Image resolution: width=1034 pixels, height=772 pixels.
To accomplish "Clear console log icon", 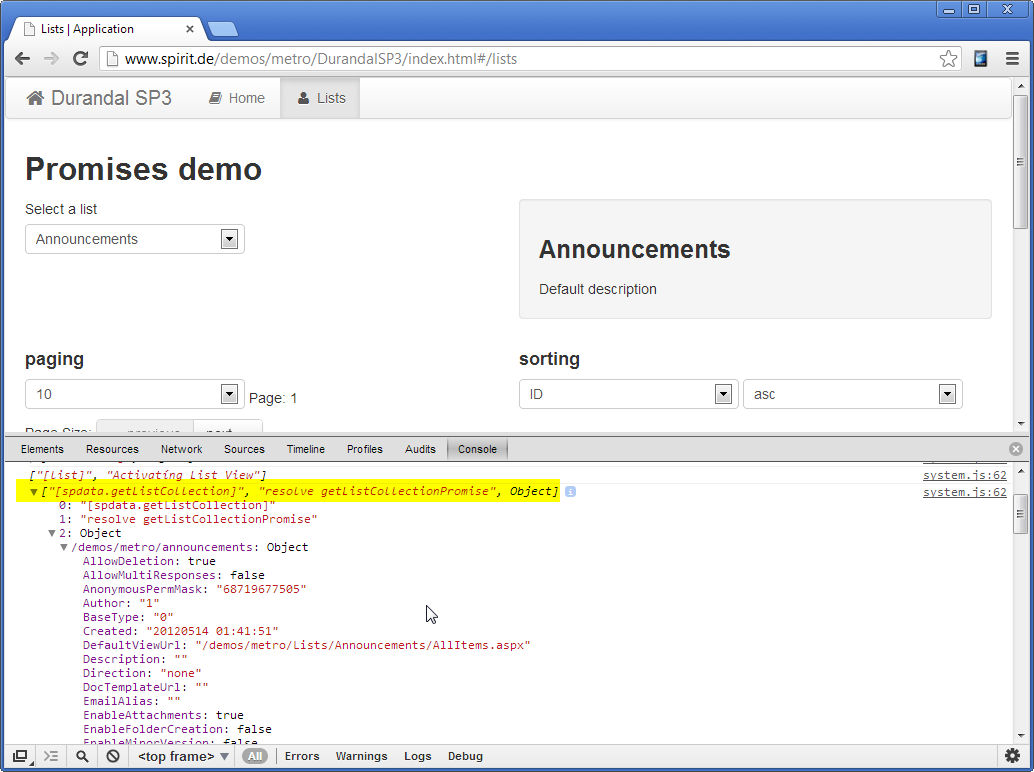I will pos(113,756).
